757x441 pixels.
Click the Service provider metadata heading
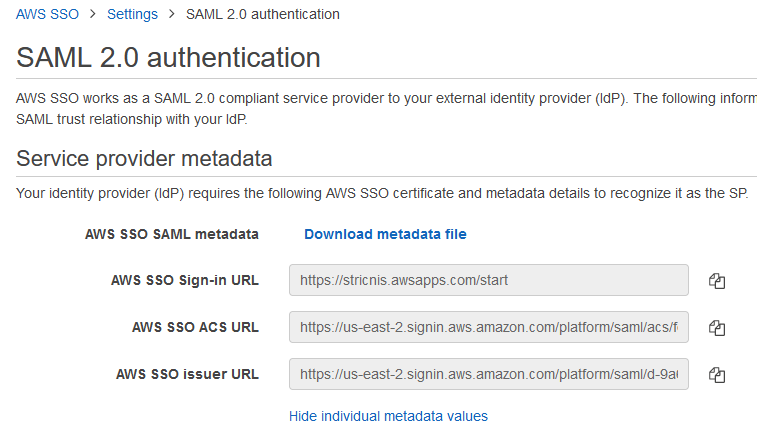tap(144, 158)
